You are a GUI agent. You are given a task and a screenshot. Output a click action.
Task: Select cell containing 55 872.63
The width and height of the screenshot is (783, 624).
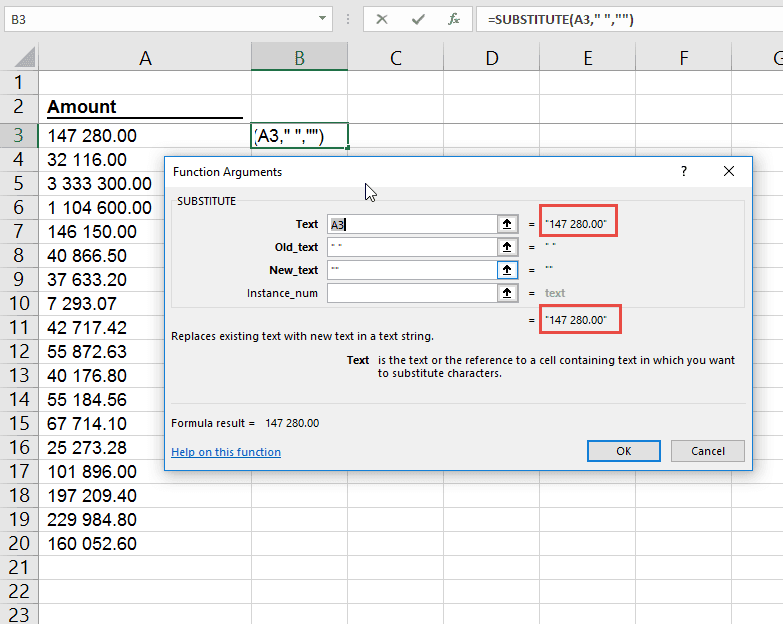101,351
